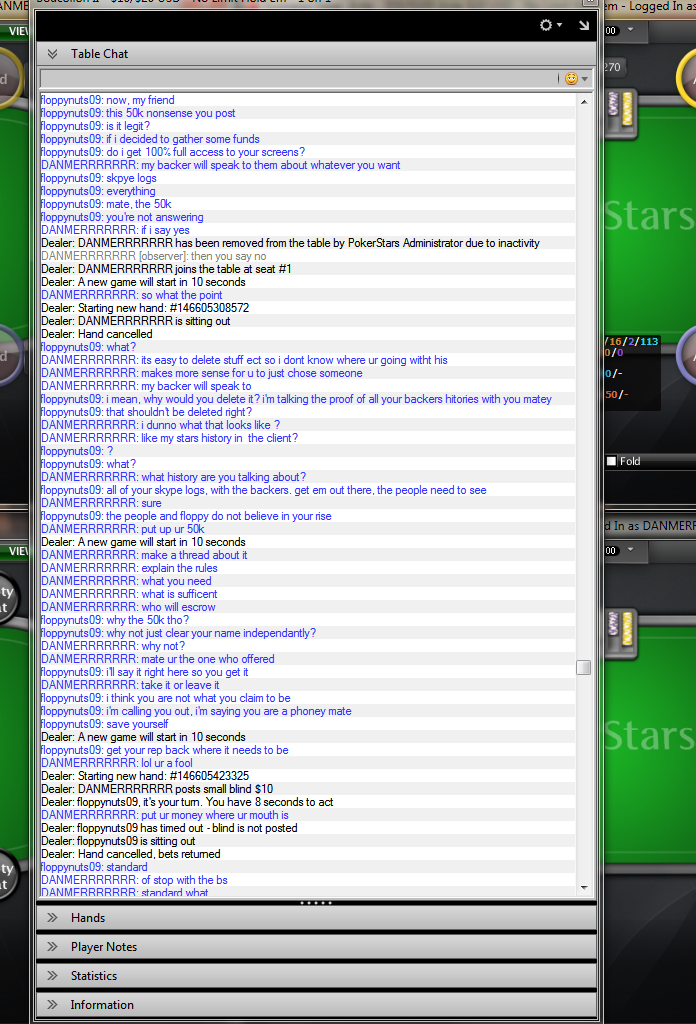
Task: Toggle the Fold checkbox on the poker table
Action: [x=612, y=461]
